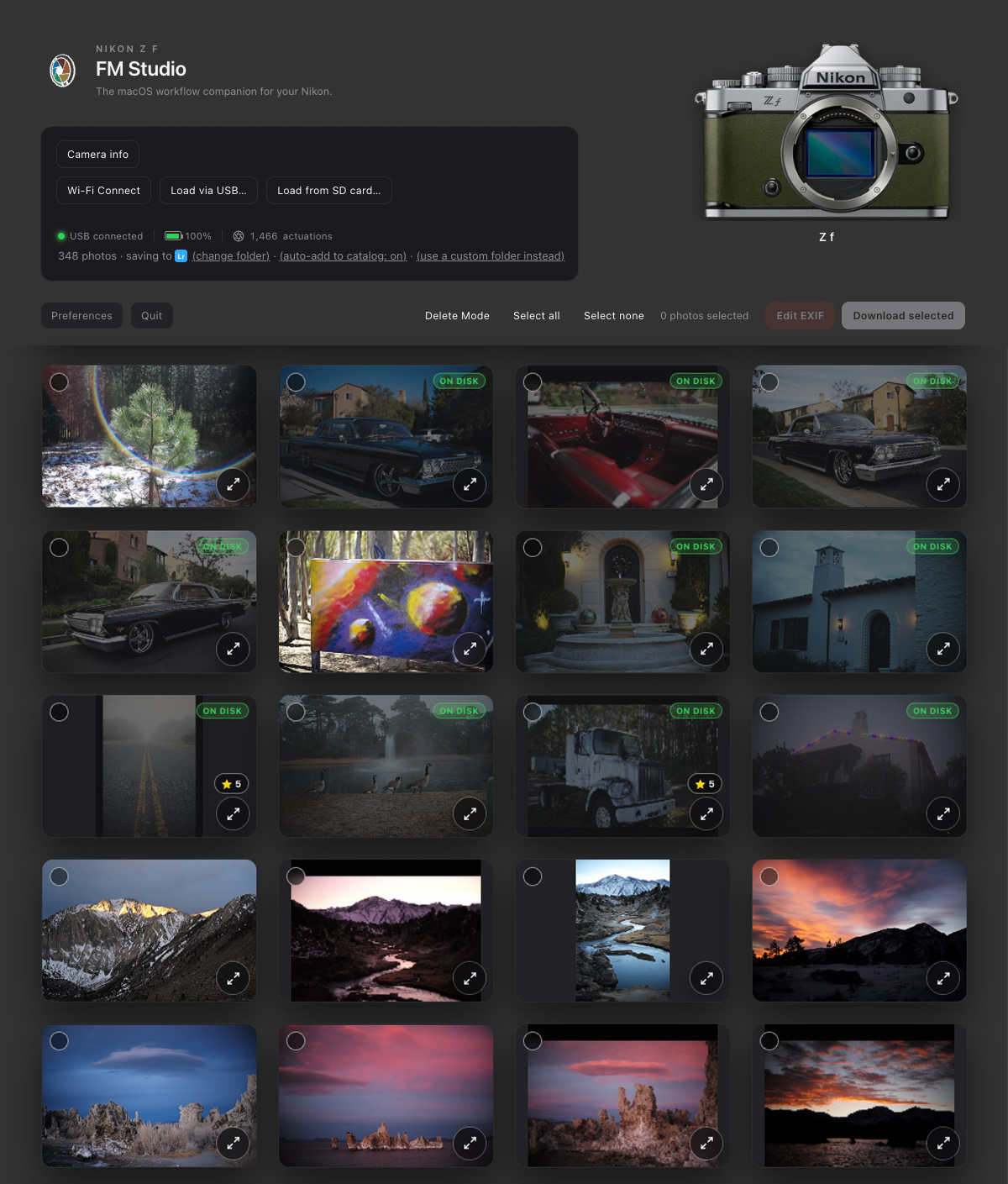Click the FM Studio aperture logo icon
The image size is (1008, 1184).
pyautogui.click(x=62, y=71)
